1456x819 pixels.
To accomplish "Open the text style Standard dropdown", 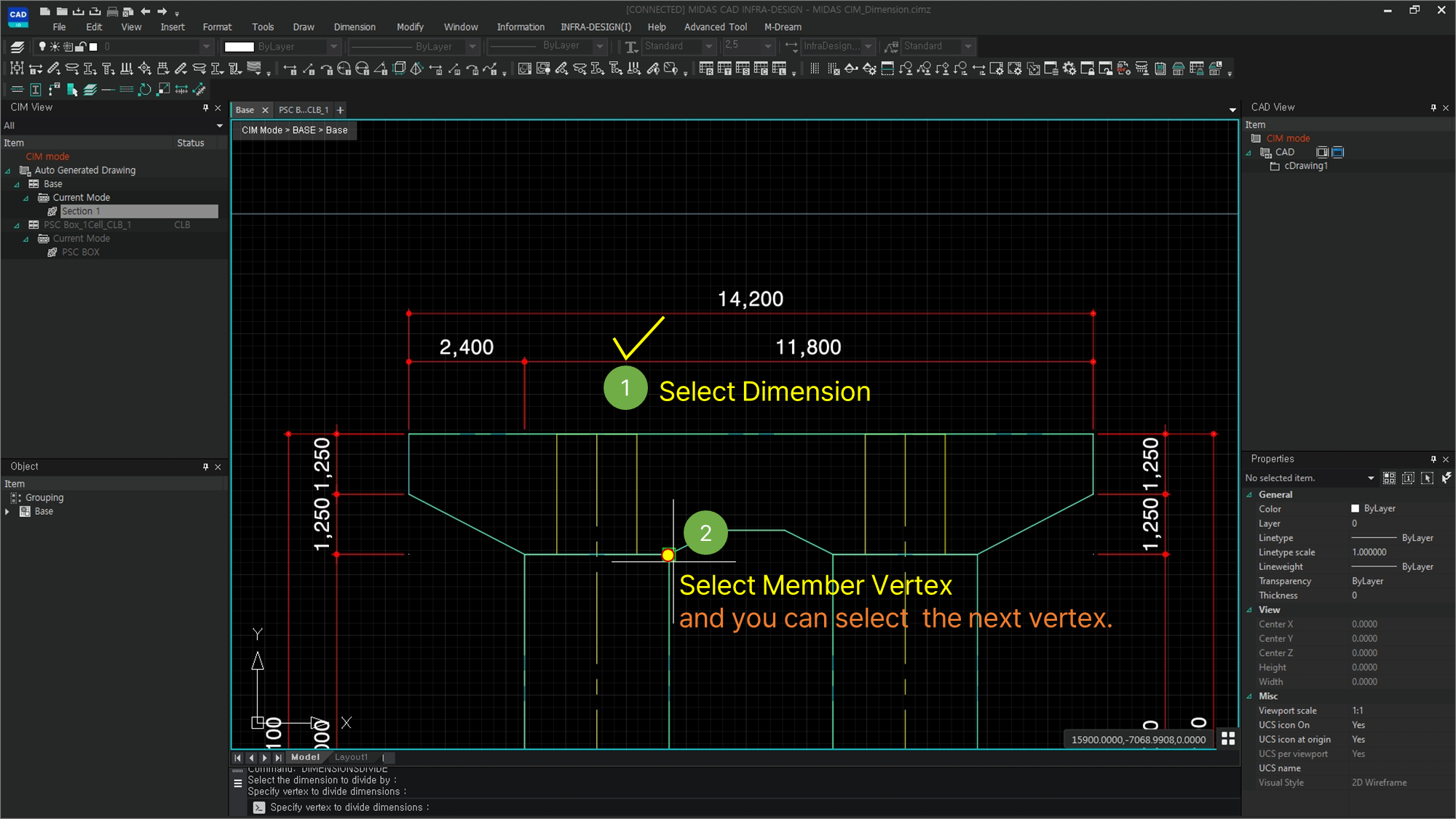I will pos(708,47).
